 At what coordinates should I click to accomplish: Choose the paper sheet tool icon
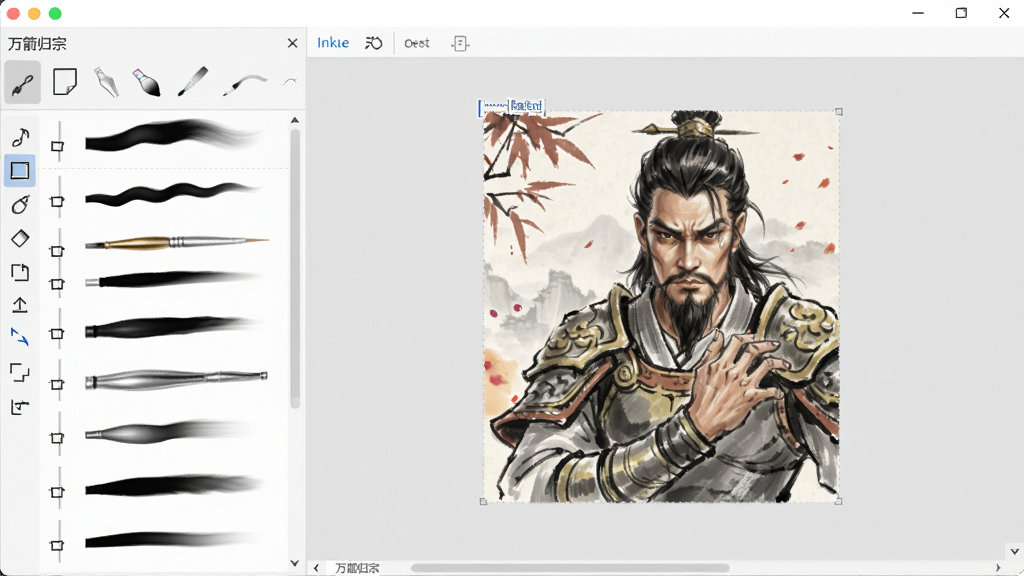click(65, 82)
